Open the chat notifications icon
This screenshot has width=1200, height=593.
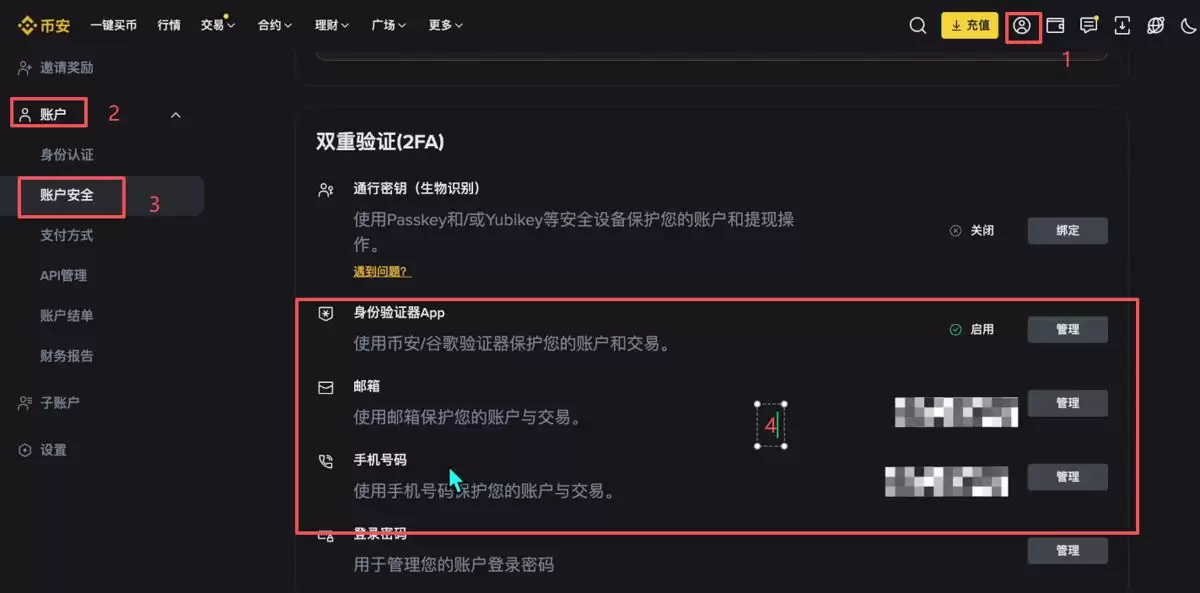tap(1089, 26)
